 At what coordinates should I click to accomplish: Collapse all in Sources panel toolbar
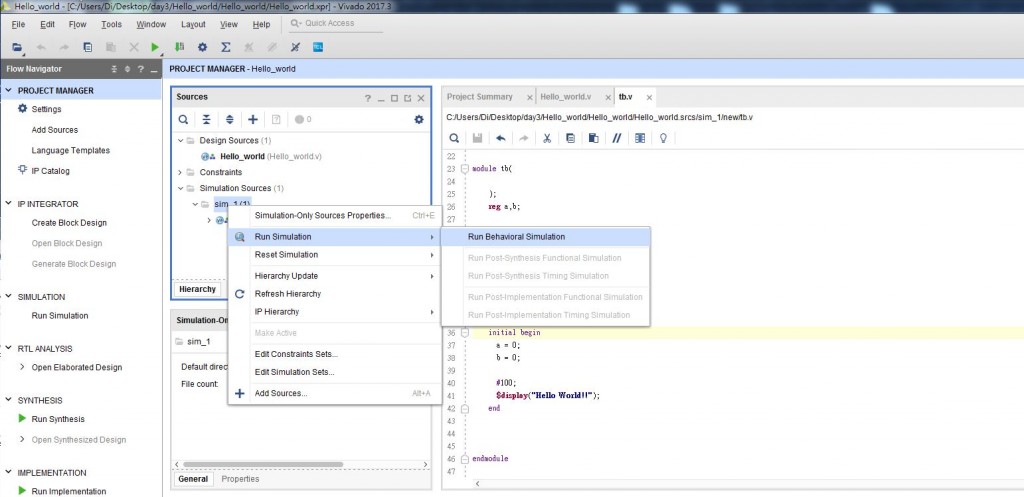pyautogui.click(x=206, y=120)
